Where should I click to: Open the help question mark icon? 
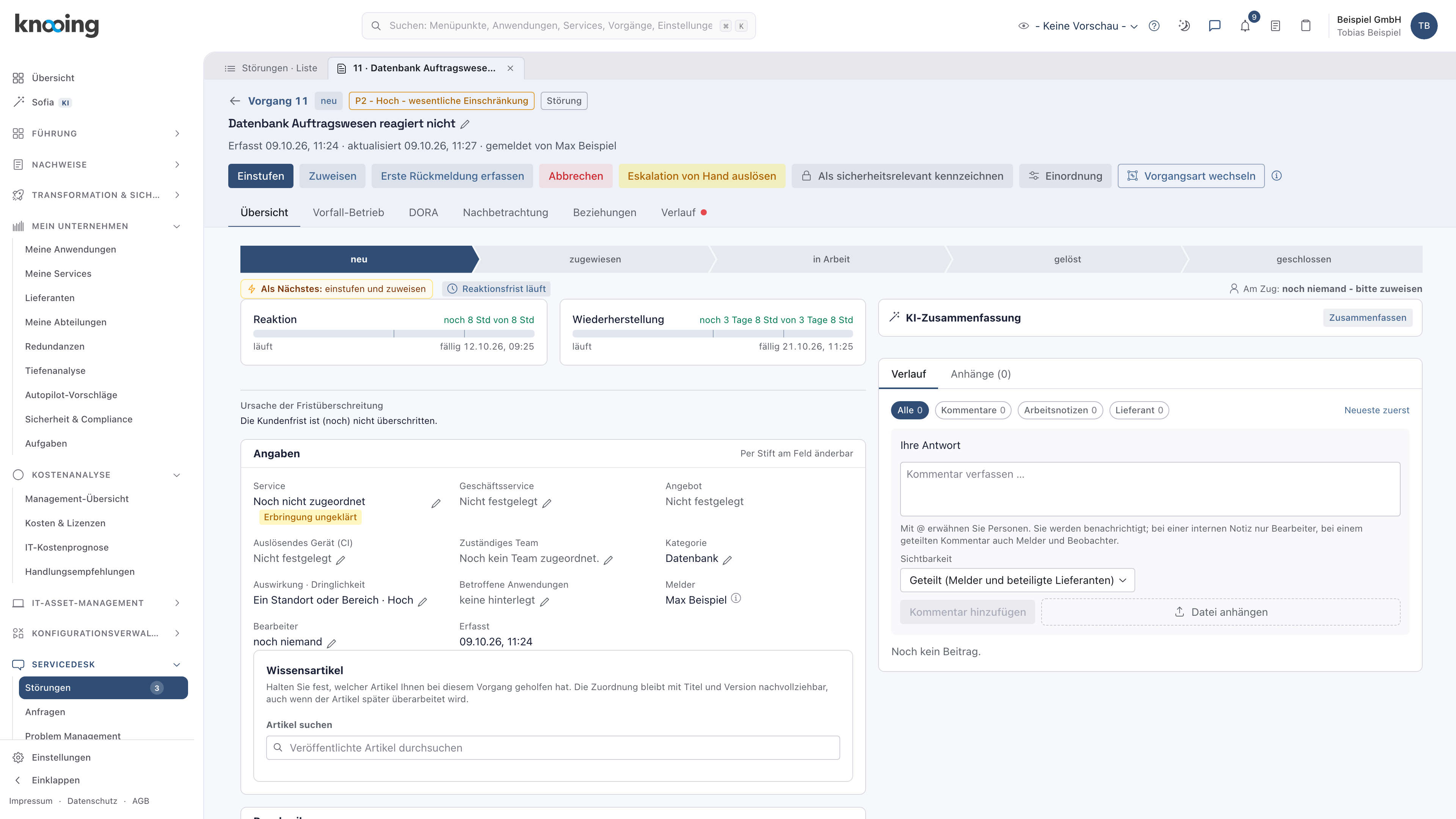click(1154, 26)
